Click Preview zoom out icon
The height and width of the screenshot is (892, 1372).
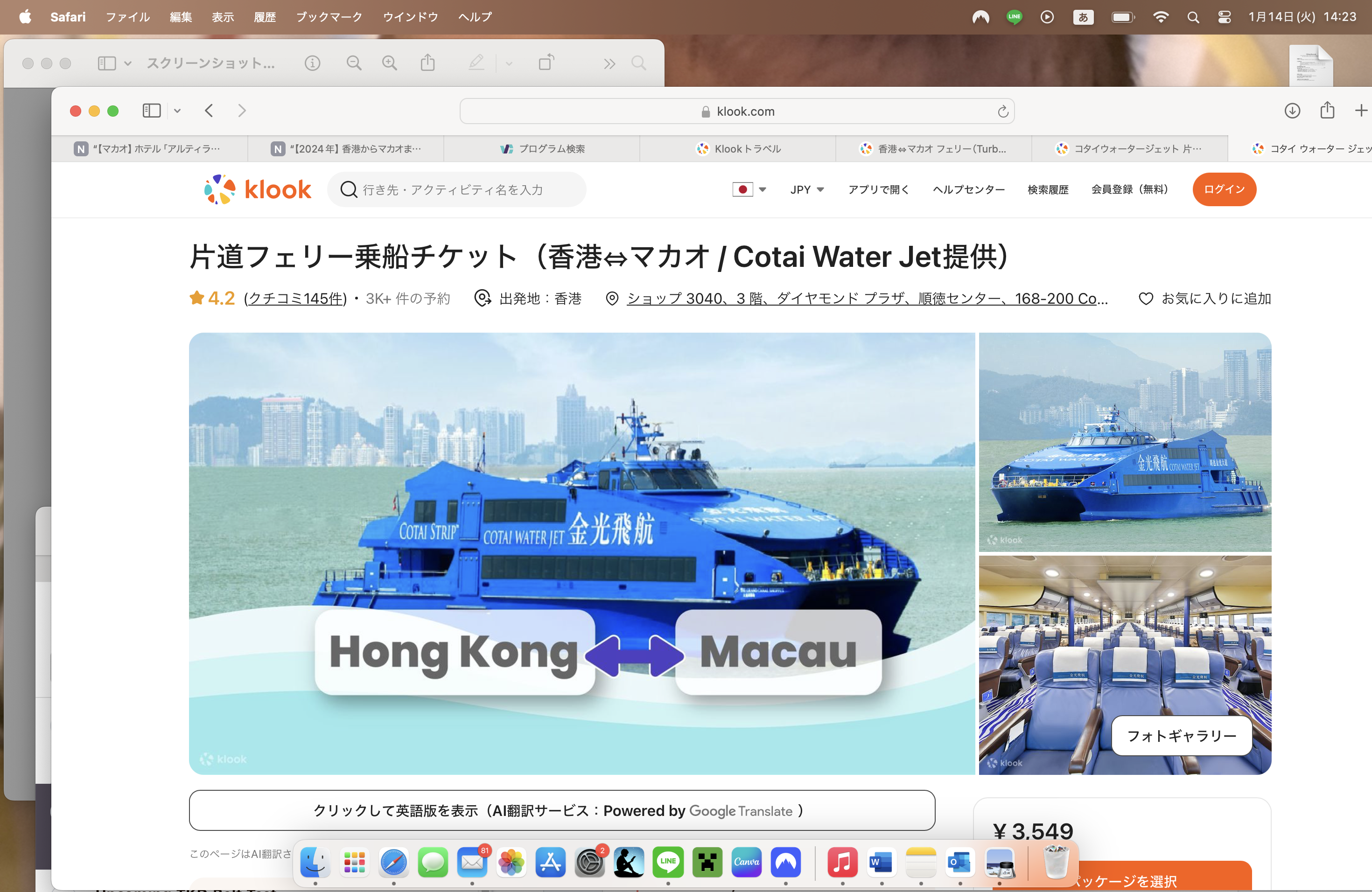click(354, 63)
